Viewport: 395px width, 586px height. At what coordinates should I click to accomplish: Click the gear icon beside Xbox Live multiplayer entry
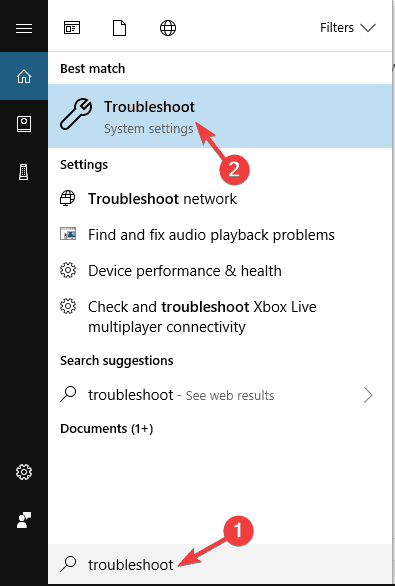tap(68, 306)
